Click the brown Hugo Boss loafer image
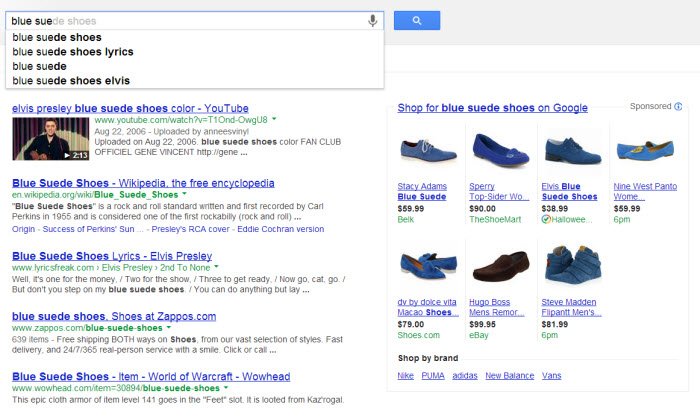This screenshot has height=409, width=700. tap(500, 266)
